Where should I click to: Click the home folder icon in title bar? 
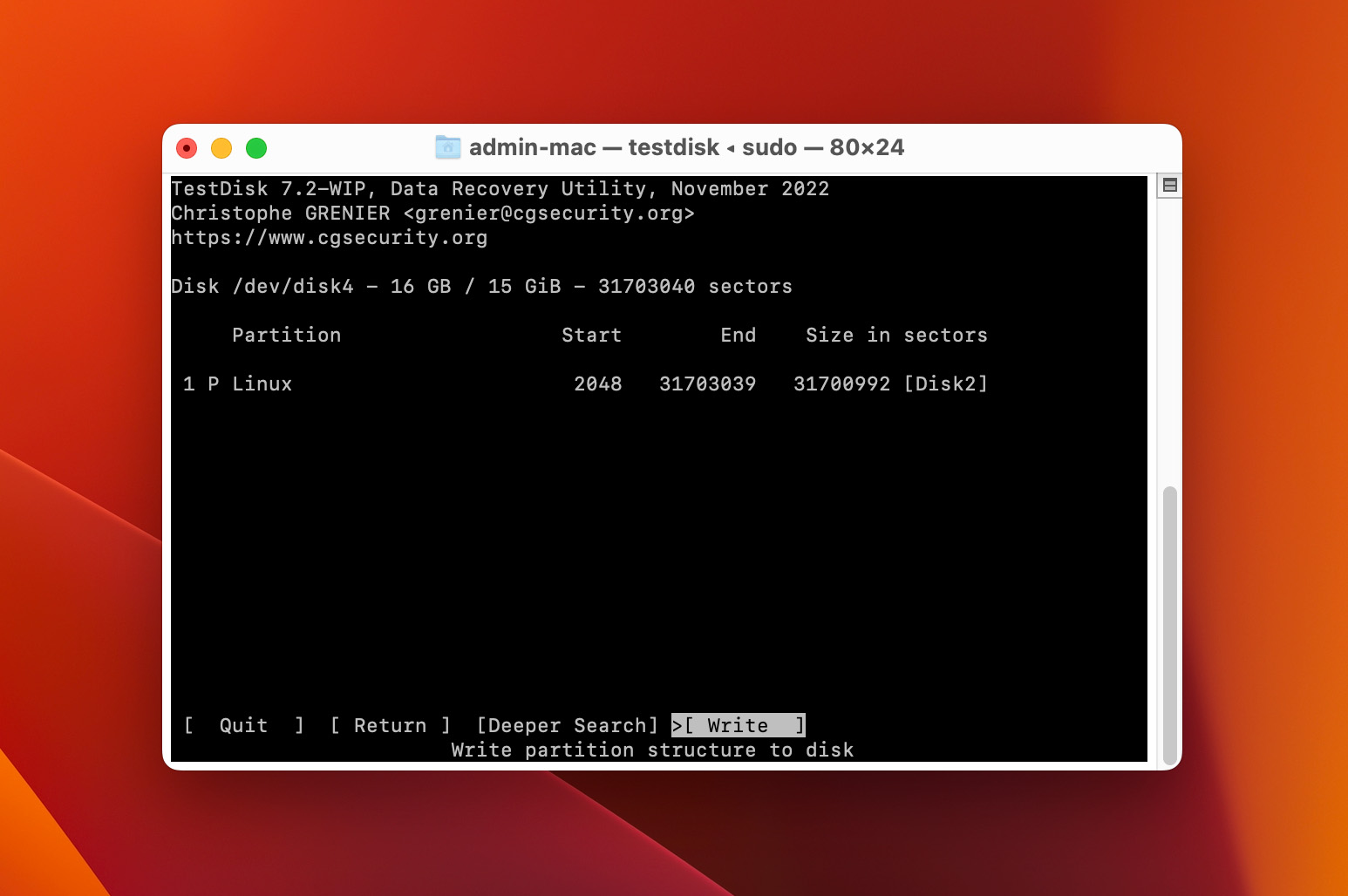point(447,147)
